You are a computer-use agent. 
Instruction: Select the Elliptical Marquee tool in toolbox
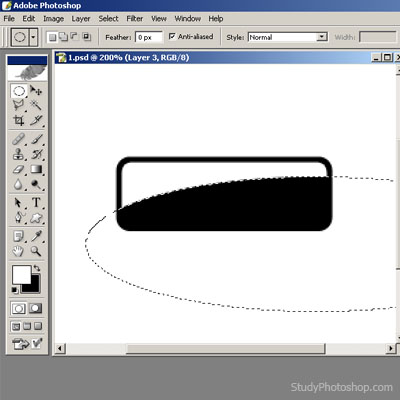19,91
